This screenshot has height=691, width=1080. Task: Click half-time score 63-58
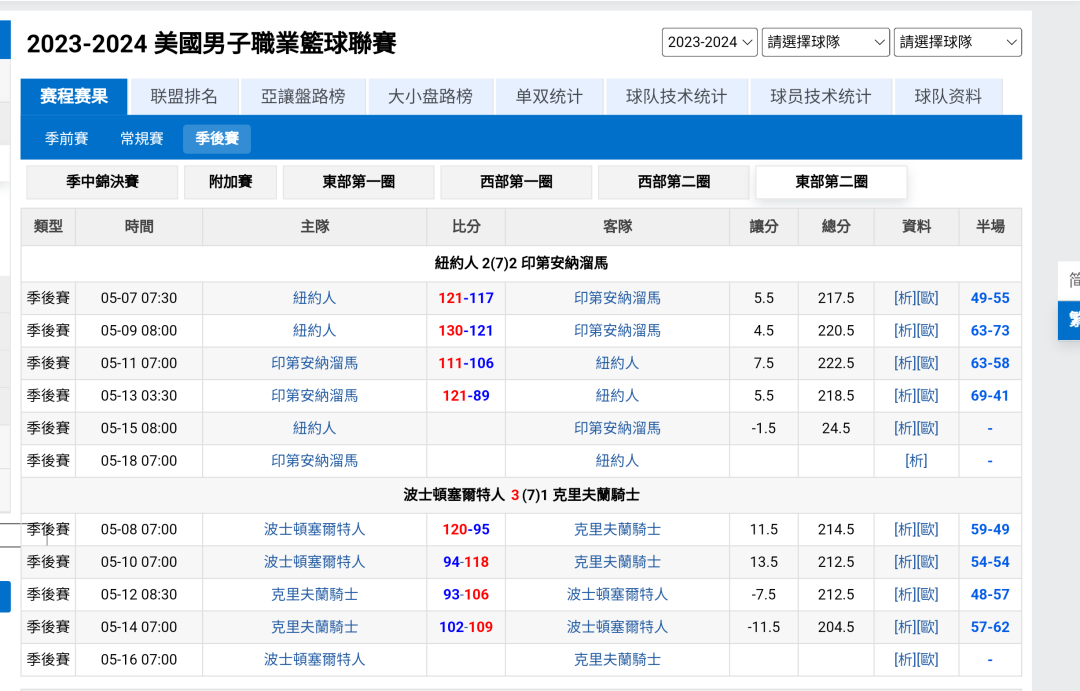[x=990, y=363]
